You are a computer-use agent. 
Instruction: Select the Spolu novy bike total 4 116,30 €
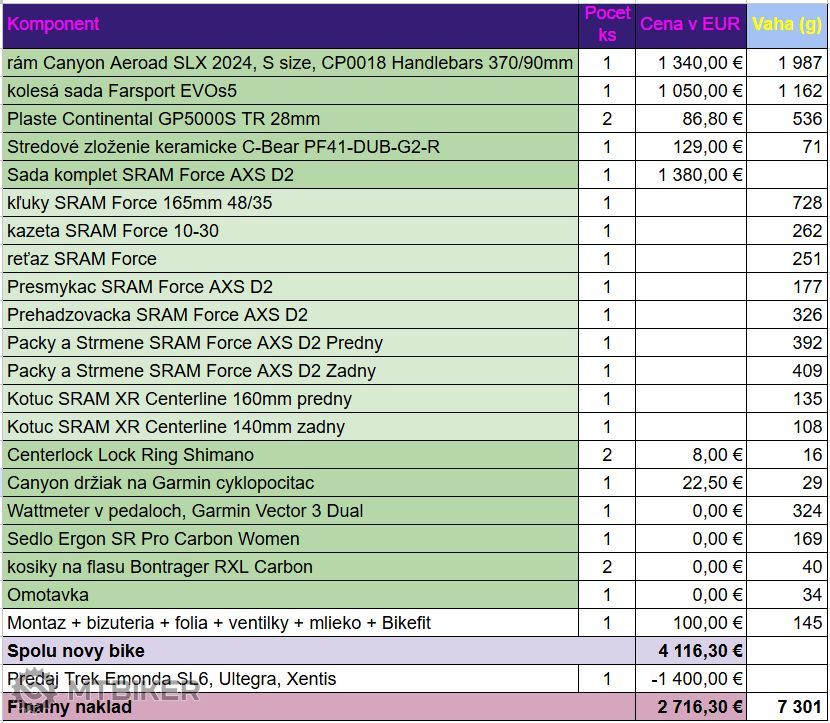point(700,651)
